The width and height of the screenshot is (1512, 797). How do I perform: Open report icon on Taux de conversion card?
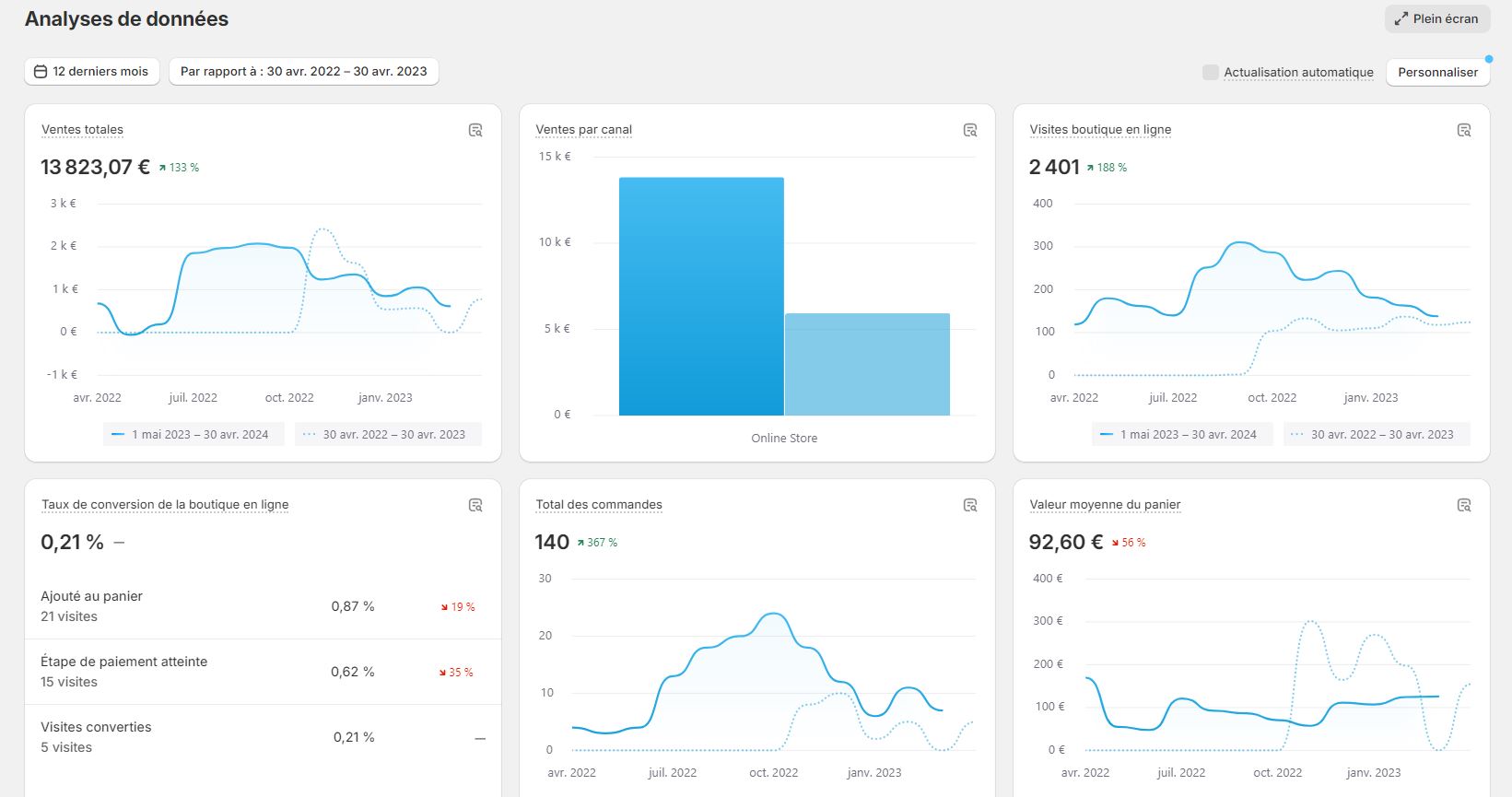point(475,505)
